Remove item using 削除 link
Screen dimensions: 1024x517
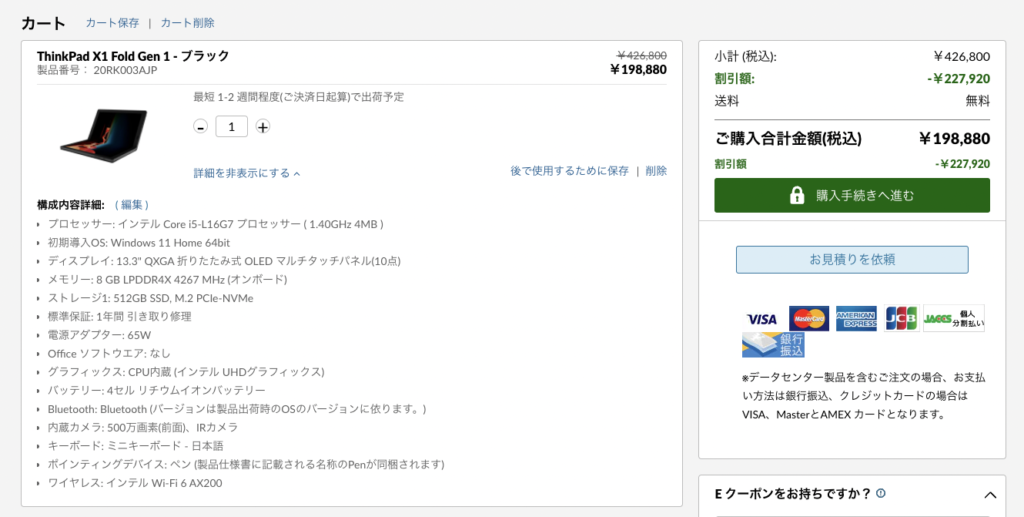pos(656,171)
